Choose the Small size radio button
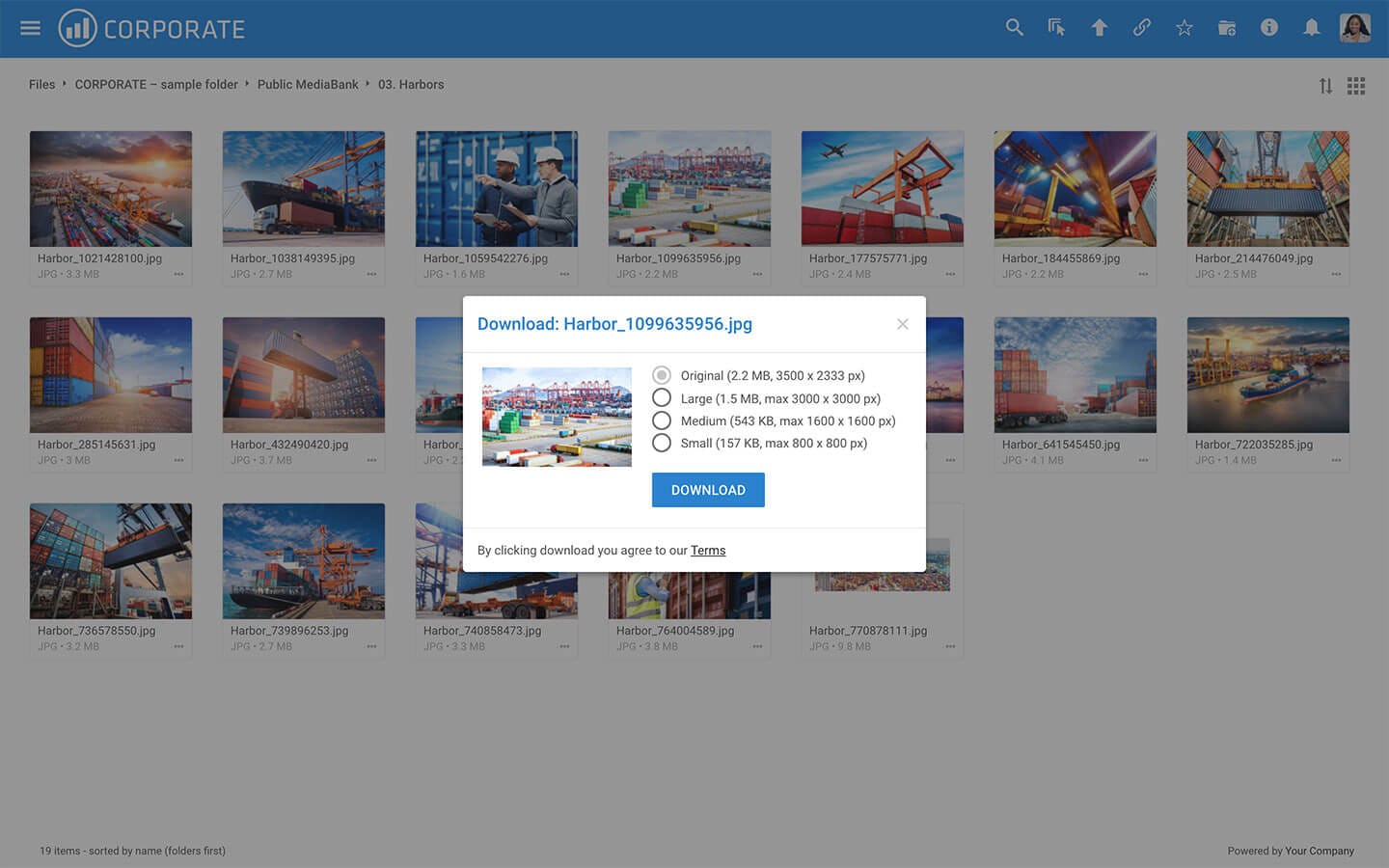 click(x=662, y=443)
